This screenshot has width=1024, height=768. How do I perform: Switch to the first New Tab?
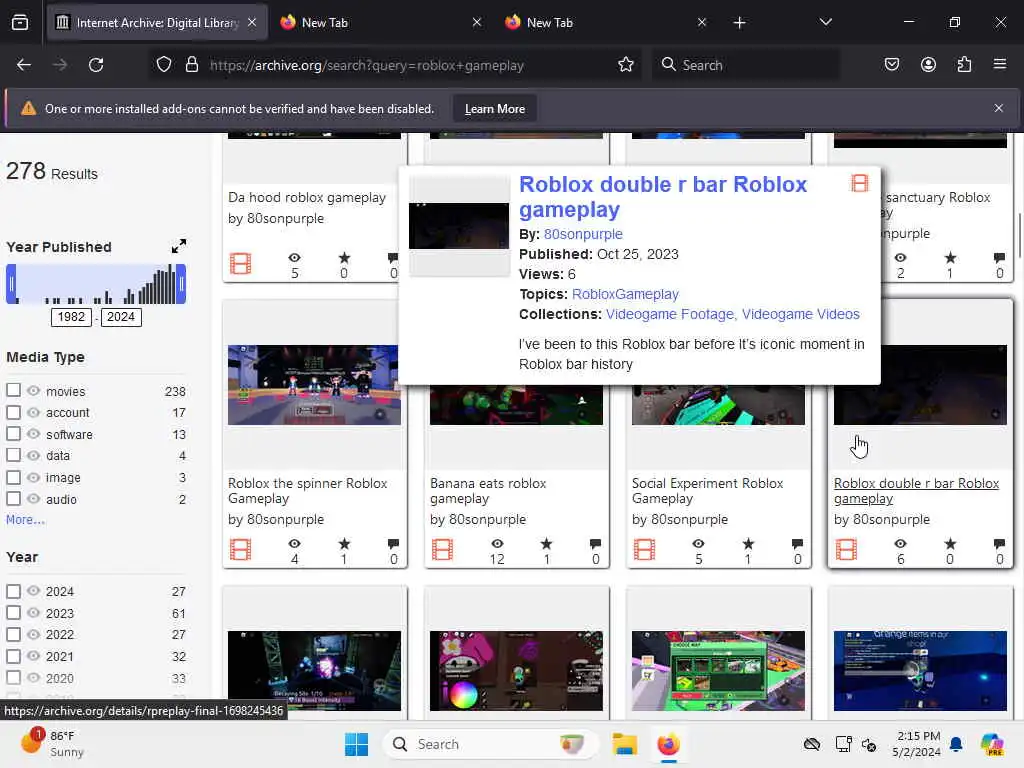(x=382, y=22)
